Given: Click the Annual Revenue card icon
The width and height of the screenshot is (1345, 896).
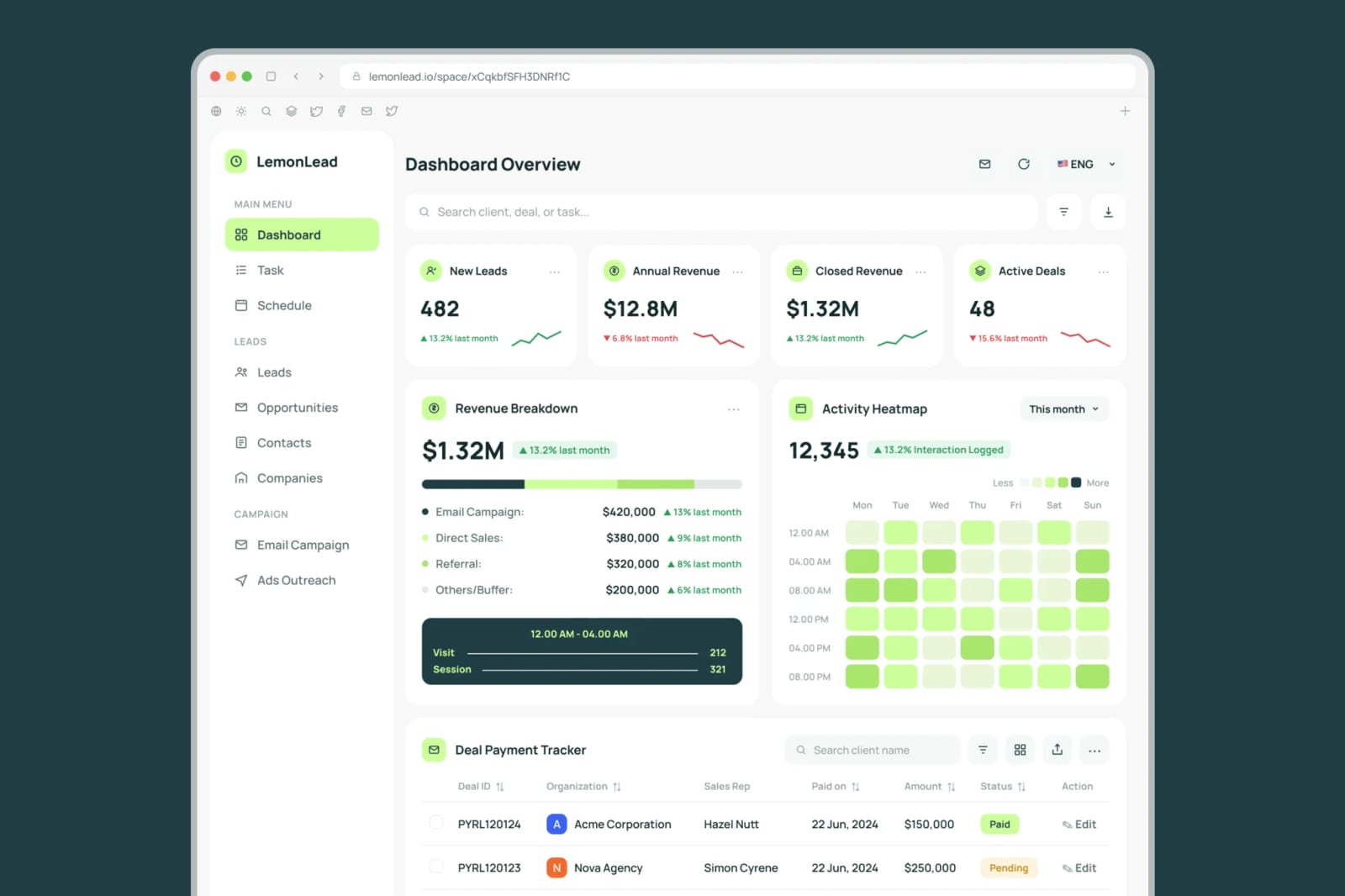Looking at the screenshot, I should (614, 271).
